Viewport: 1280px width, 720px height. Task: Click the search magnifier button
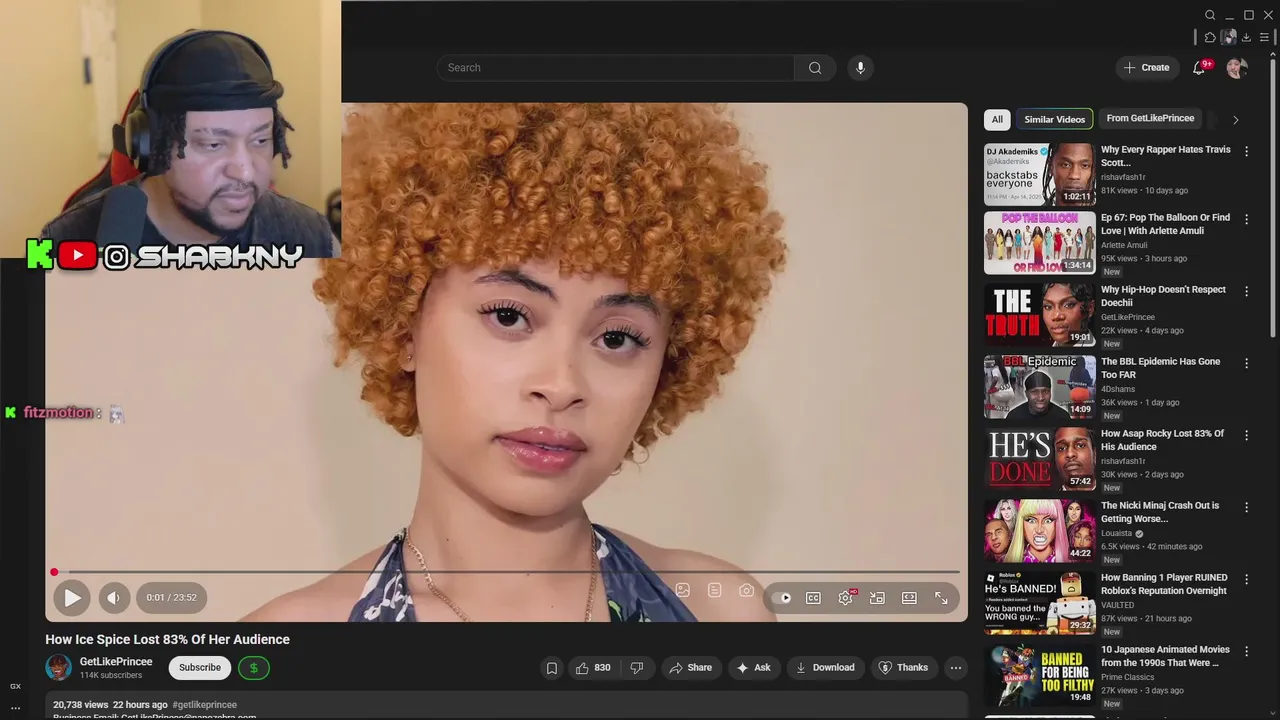pos(815,68)
